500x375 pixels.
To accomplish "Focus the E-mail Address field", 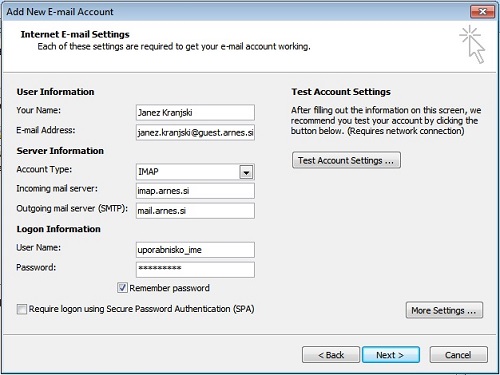I will tap(195, 132).
